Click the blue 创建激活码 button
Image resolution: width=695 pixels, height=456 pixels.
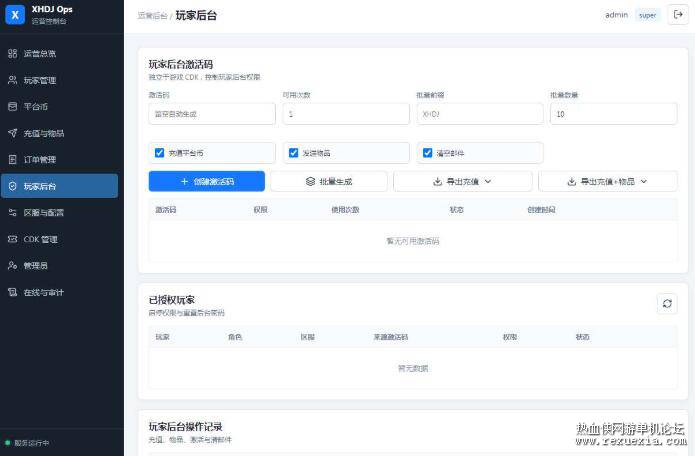[x=207, y=181]
